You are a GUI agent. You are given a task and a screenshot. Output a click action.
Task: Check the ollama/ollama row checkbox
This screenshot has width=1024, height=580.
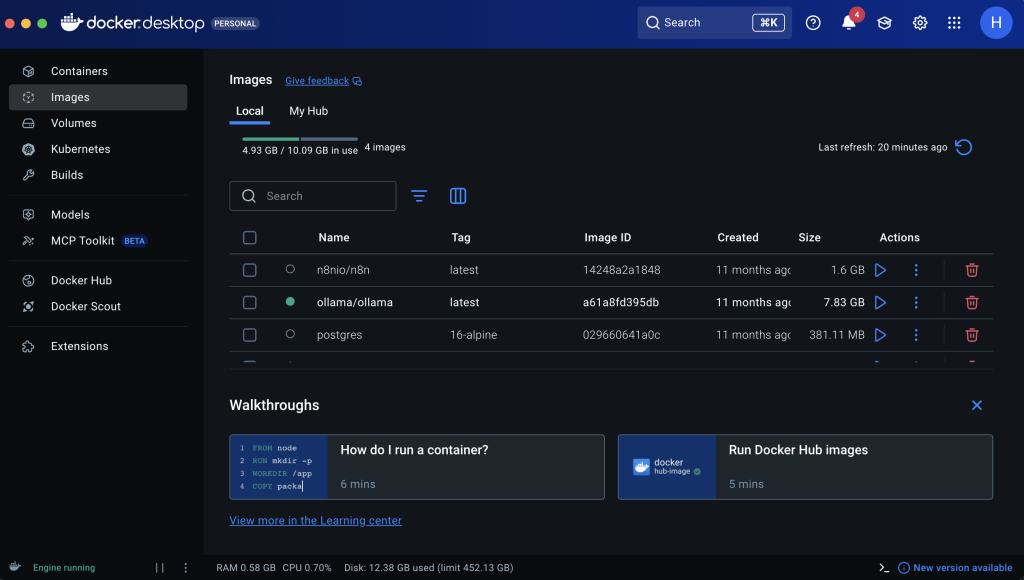(x=249, y=302)
